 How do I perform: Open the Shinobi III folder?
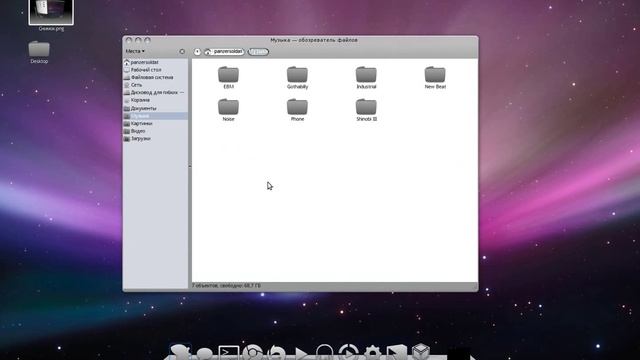coord(366,110)
